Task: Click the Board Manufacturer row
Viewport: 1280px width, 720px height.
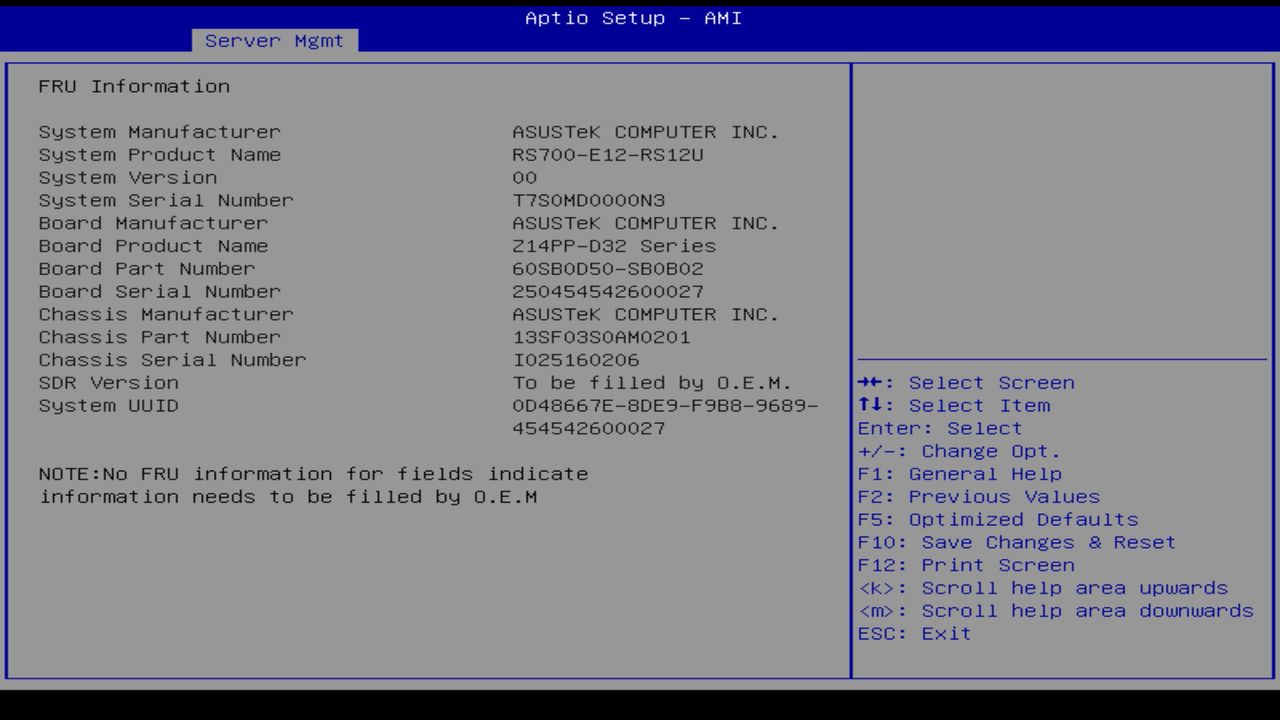Action: (152, 222)
